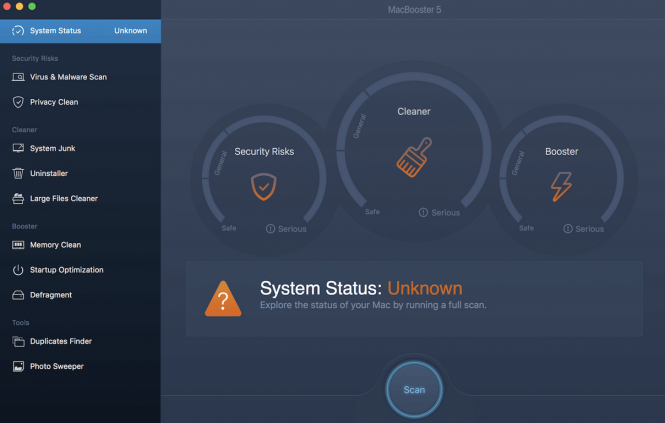Image resolution: width=665 pixels, height=423 pixels.
Task: Start a full scan with Scan button
Action: [x=413, y=389]
